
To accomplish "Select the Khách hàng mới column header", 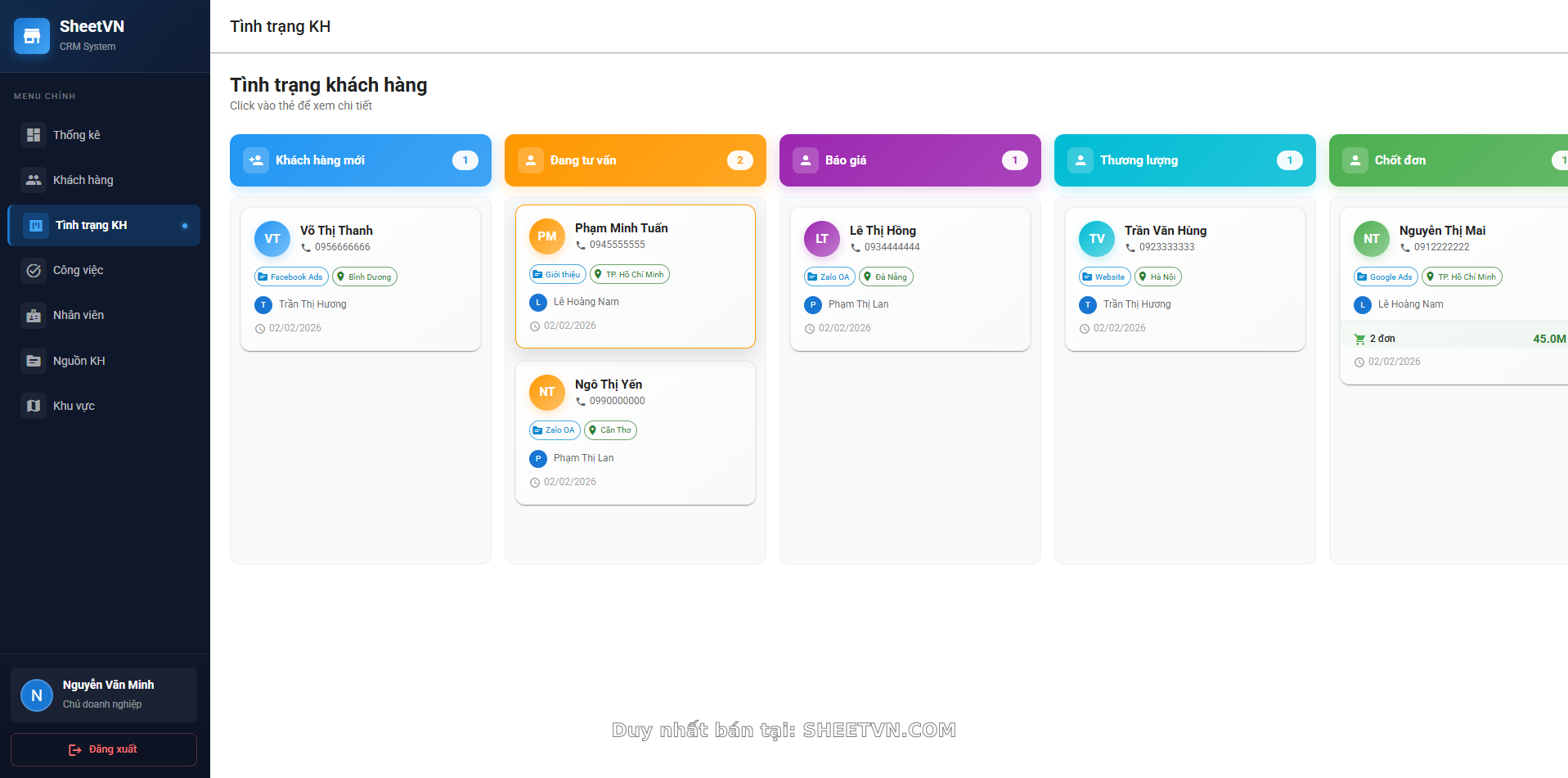I will tap(360, 160).
